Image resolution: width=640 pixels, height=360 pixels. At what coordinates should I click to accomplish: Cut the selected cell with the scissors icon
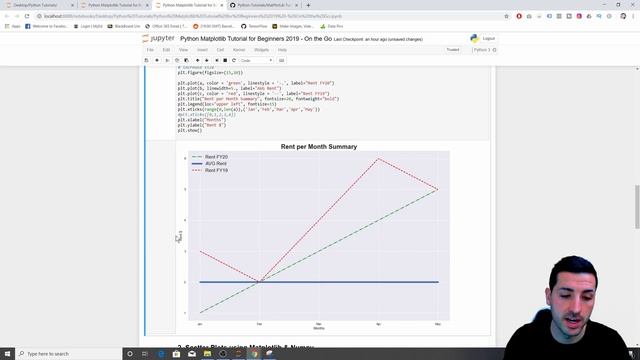coord(167,60)
